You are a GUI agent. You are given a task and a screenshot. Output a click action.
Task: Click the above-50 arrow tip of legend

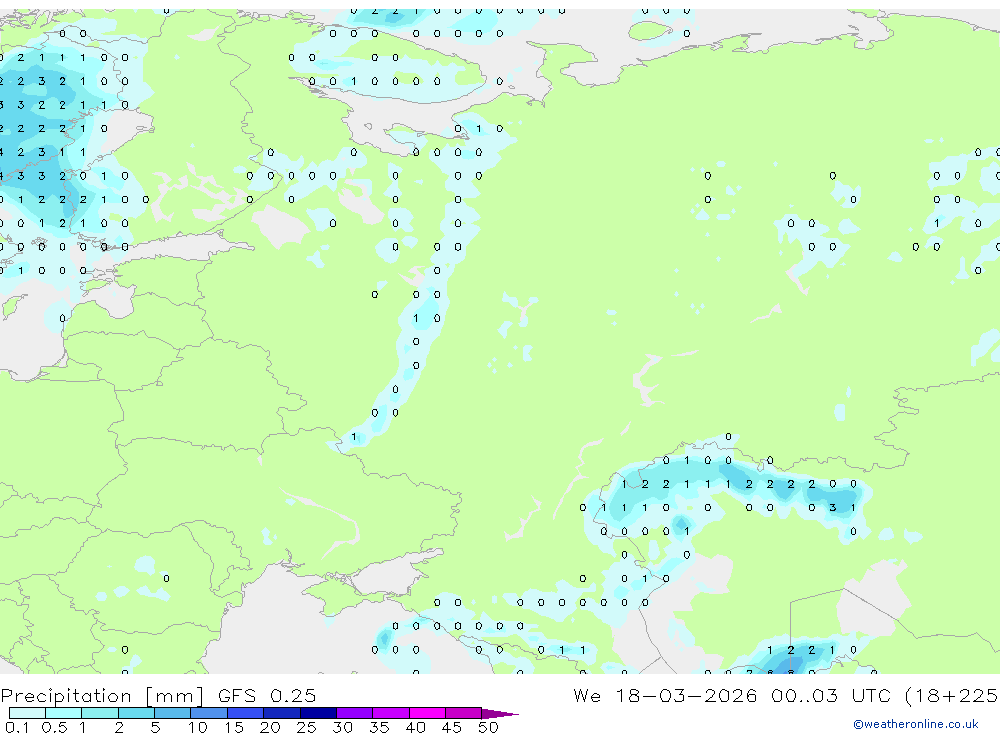[x=500, y=714]
